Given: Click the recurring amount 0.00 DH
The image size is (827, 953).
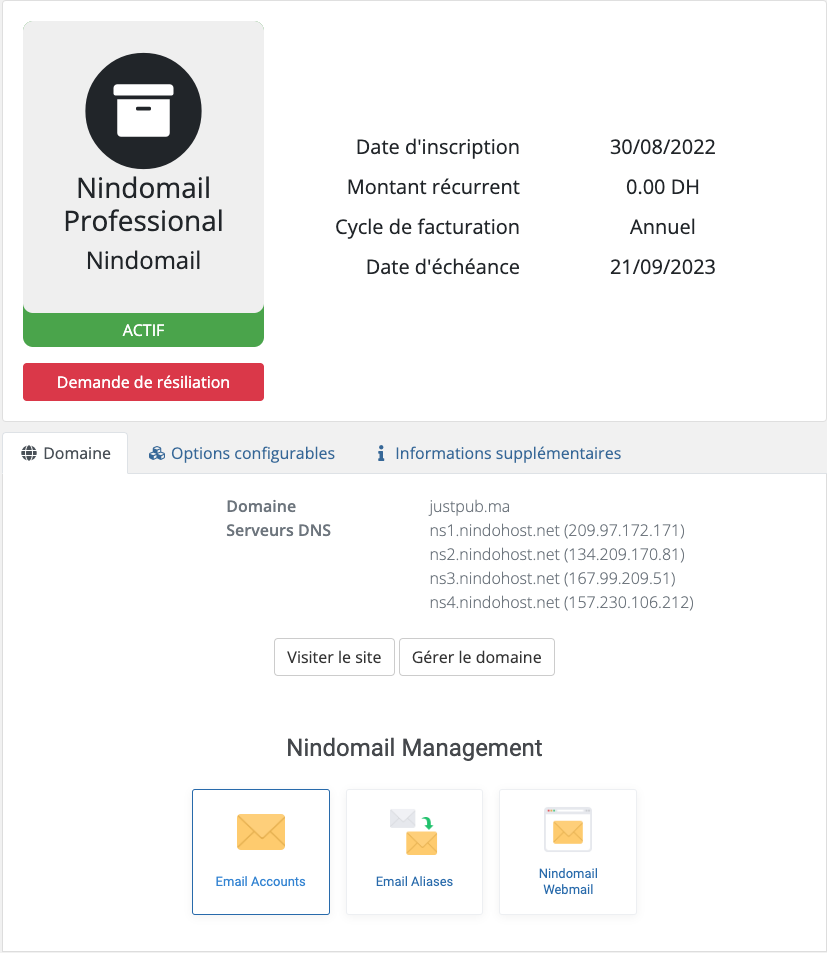Looking at the screenshot, I should point(663,187).
